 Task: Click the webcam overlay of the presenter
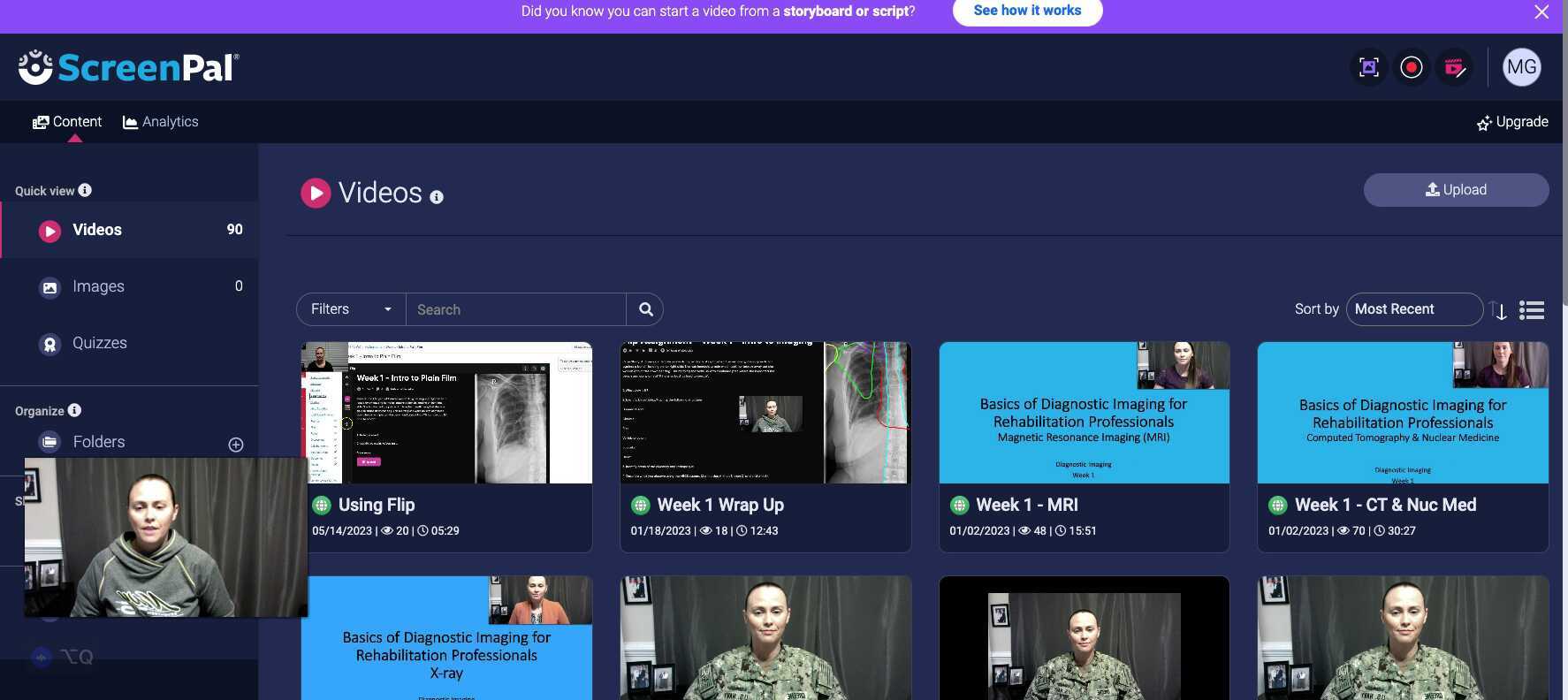(x=166, y=537)
